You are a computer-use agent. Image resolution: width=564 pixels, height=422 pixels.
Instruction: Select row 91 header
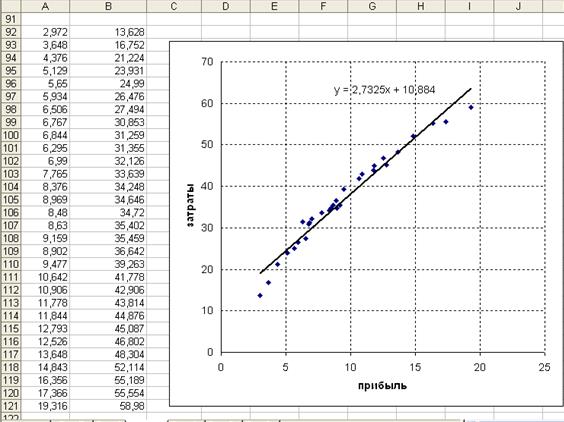point(11,19)
